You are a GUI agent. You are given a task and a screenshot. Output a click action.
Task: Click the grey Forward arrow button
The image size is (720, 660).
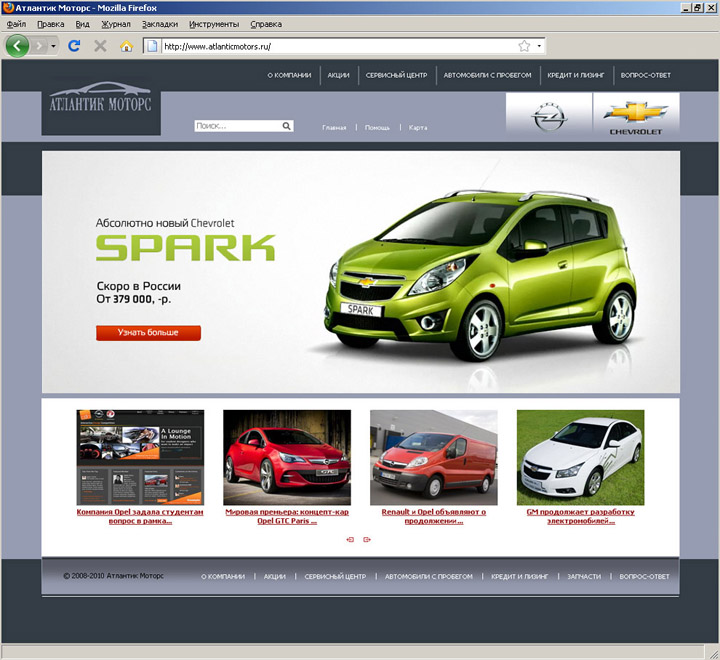coord(39,46)
